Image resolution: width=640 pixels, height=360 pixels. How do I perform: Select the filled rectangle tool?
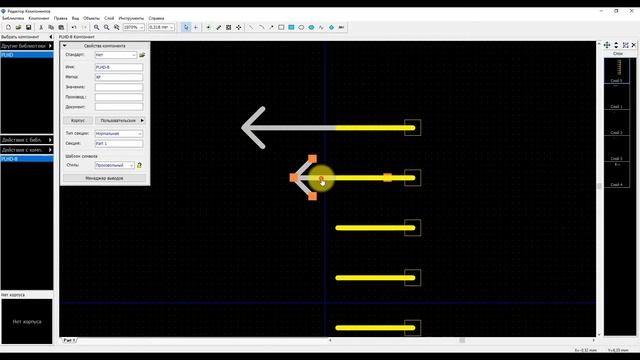[291, 27]
